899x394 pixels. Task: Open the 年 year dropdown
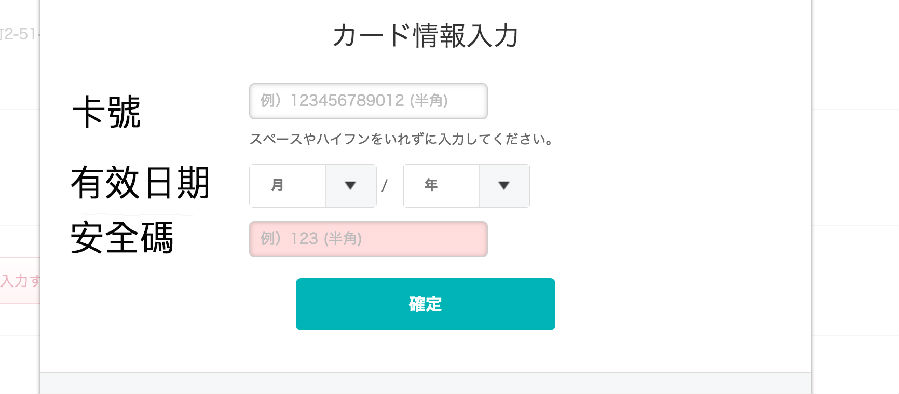[x=466, y=186]
